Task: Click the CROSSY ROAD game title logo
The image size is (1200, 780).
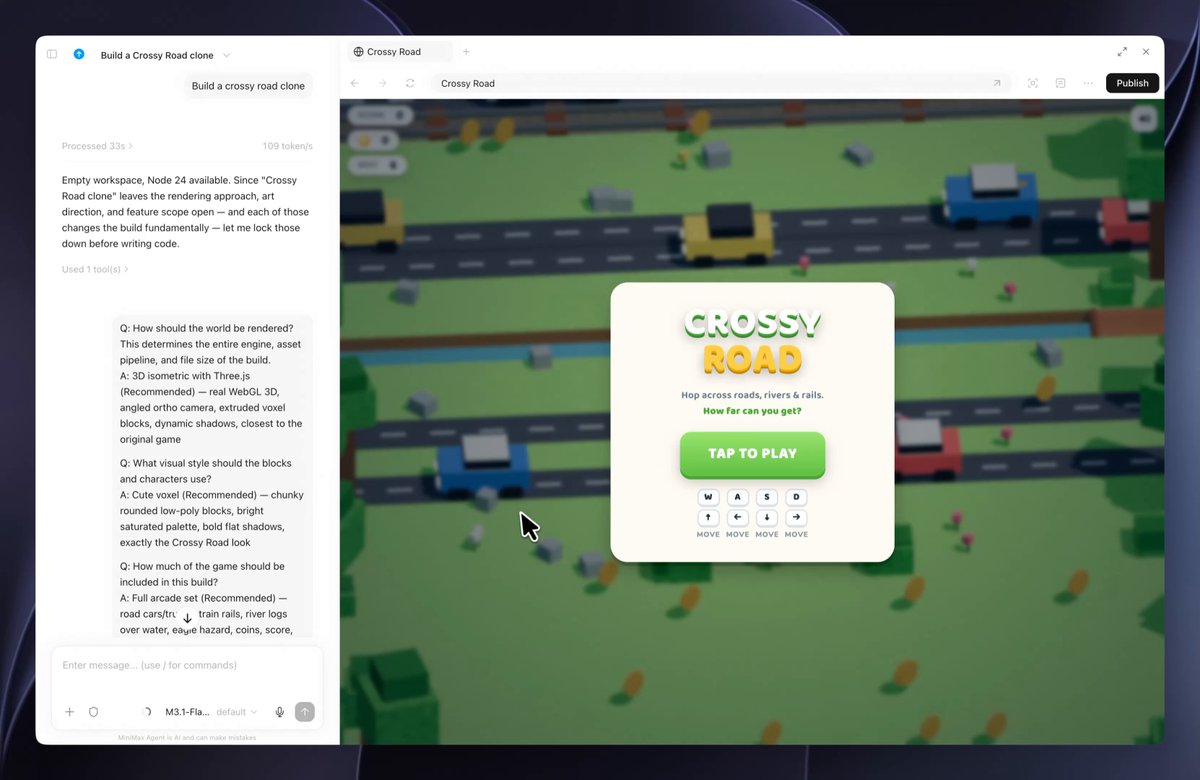Action: click(x=752, y=340)
